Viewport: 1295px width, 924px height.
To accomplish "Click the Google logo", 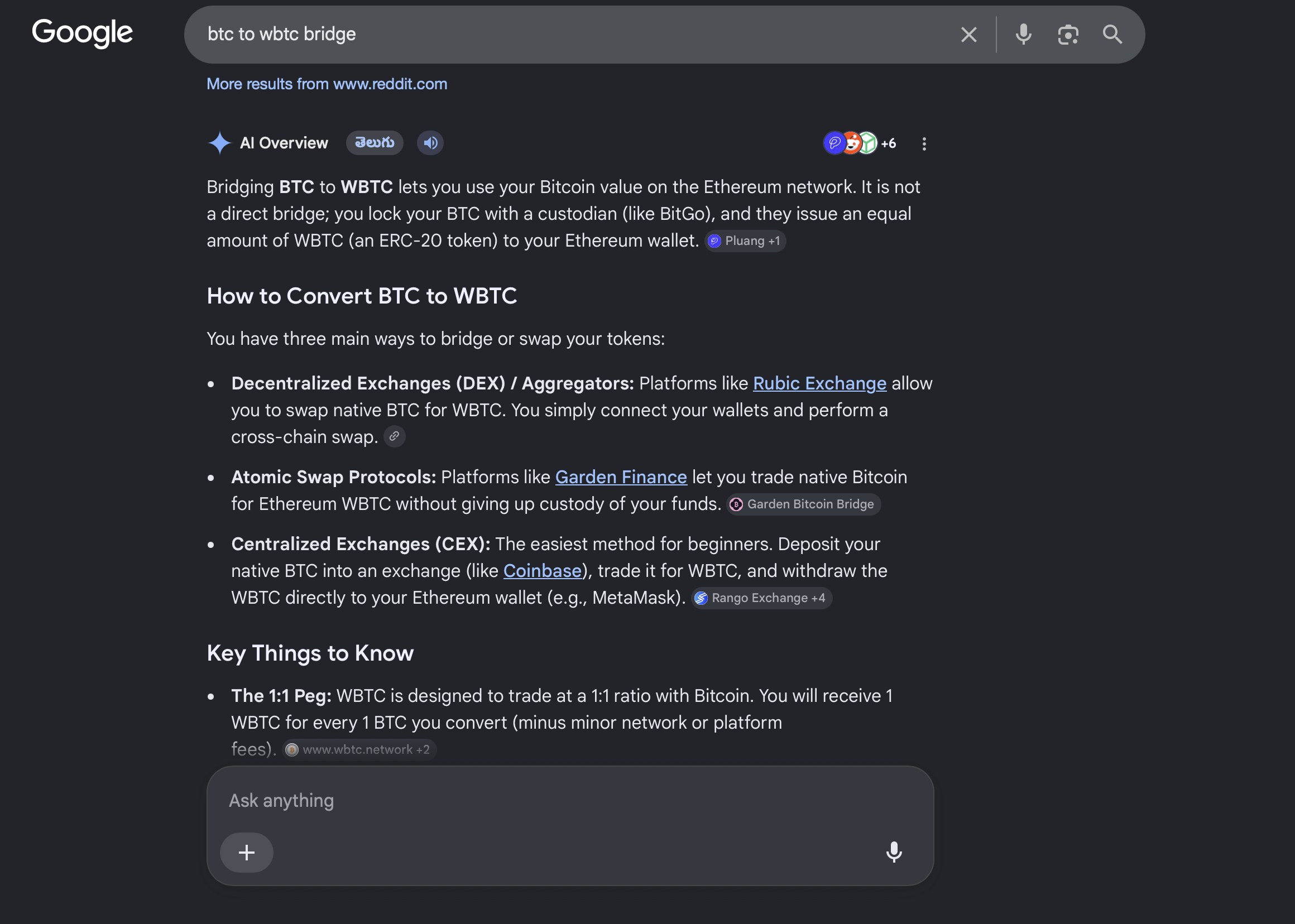I will (x=83, y=33).
